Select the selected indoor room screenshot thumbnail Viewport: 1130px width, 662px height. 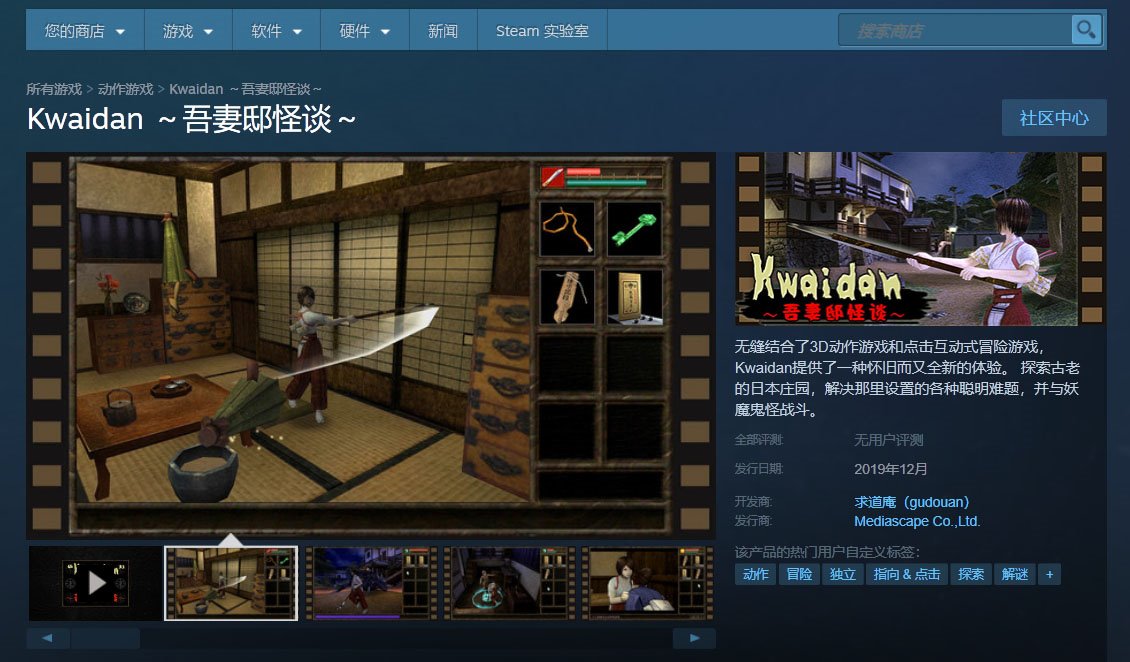(231, 583)
